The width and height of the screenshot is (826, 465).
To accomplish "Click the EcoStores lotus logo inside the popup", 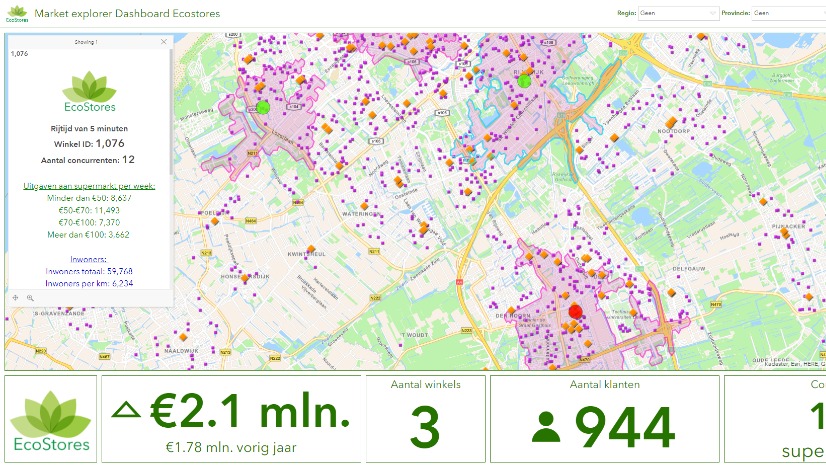I will [x=88, y=88].
